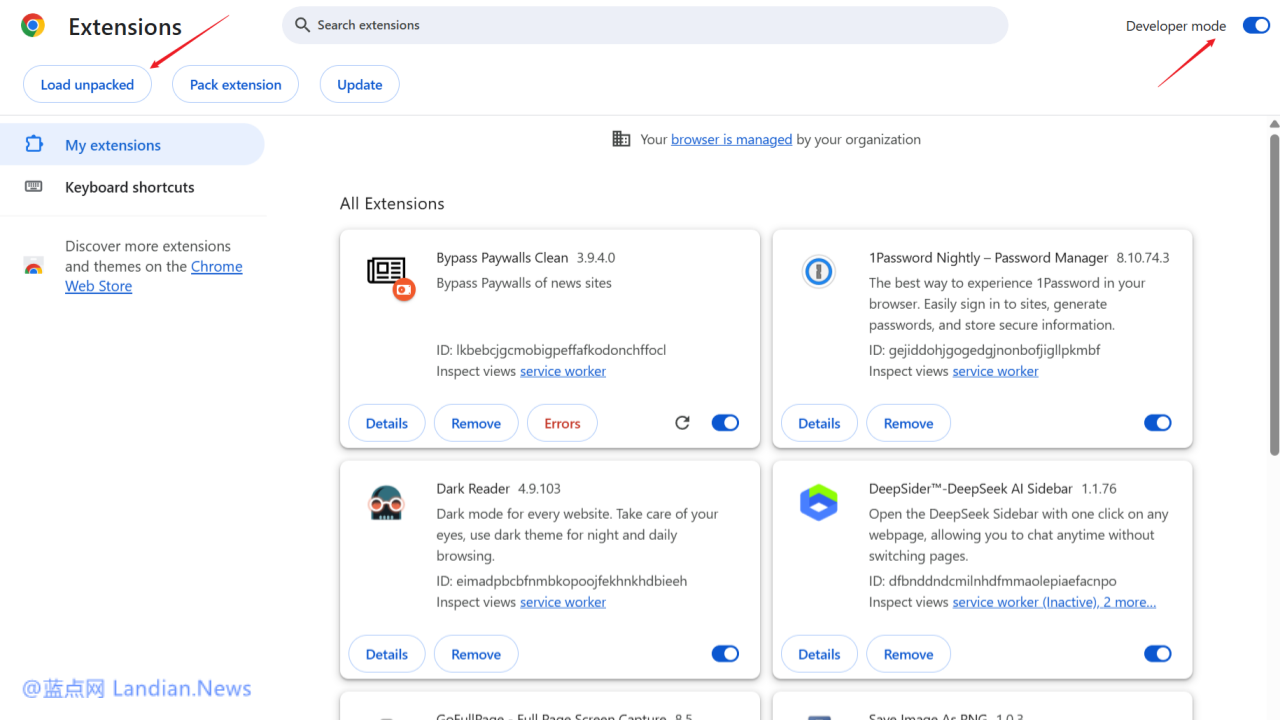Click the Developer mode label
Viewport: 1280px width, 720px height.
[x=1176, y=26]
